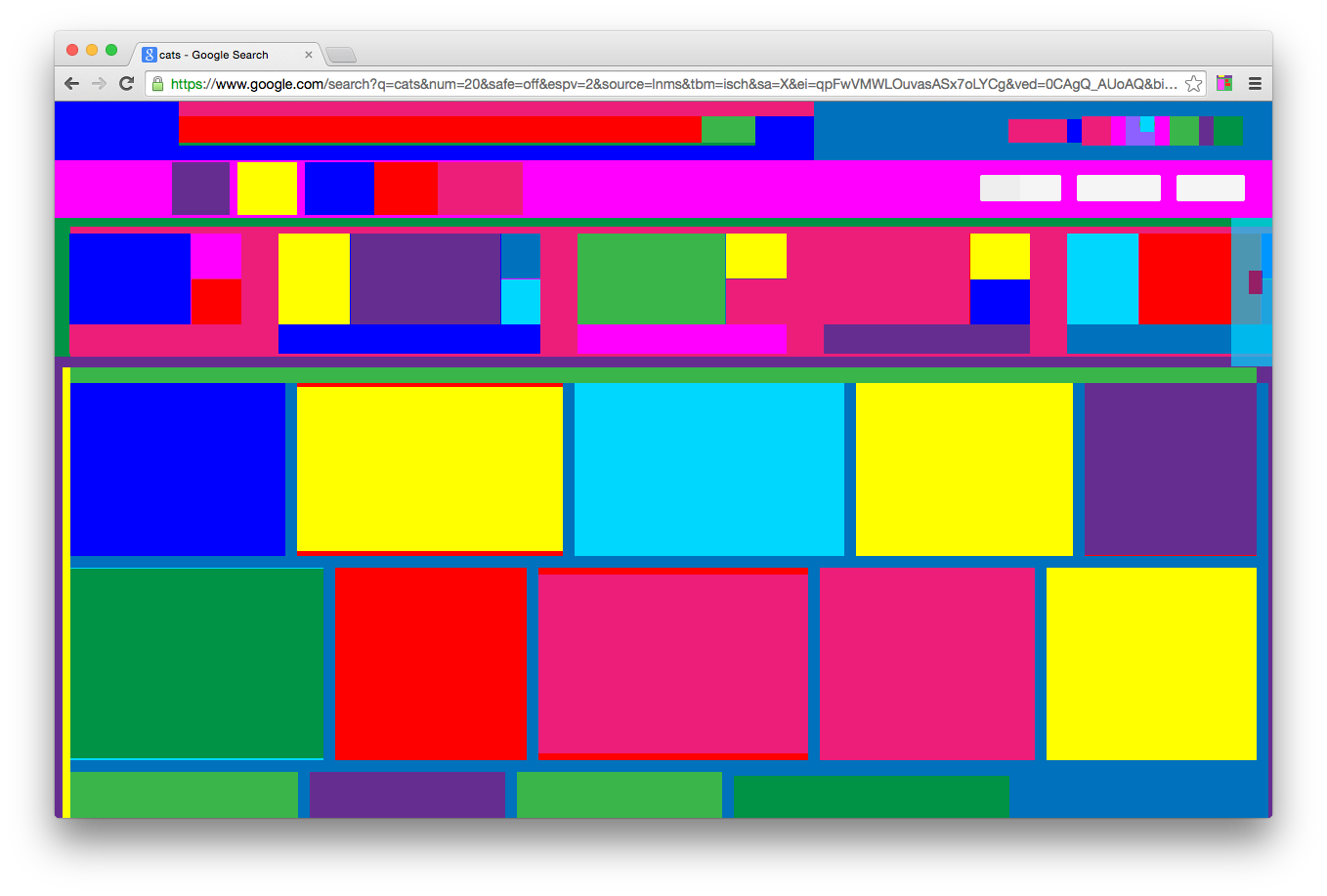Open the Chrome hamburger menu
The image size is (1327, 896).
coord(1255,84)
